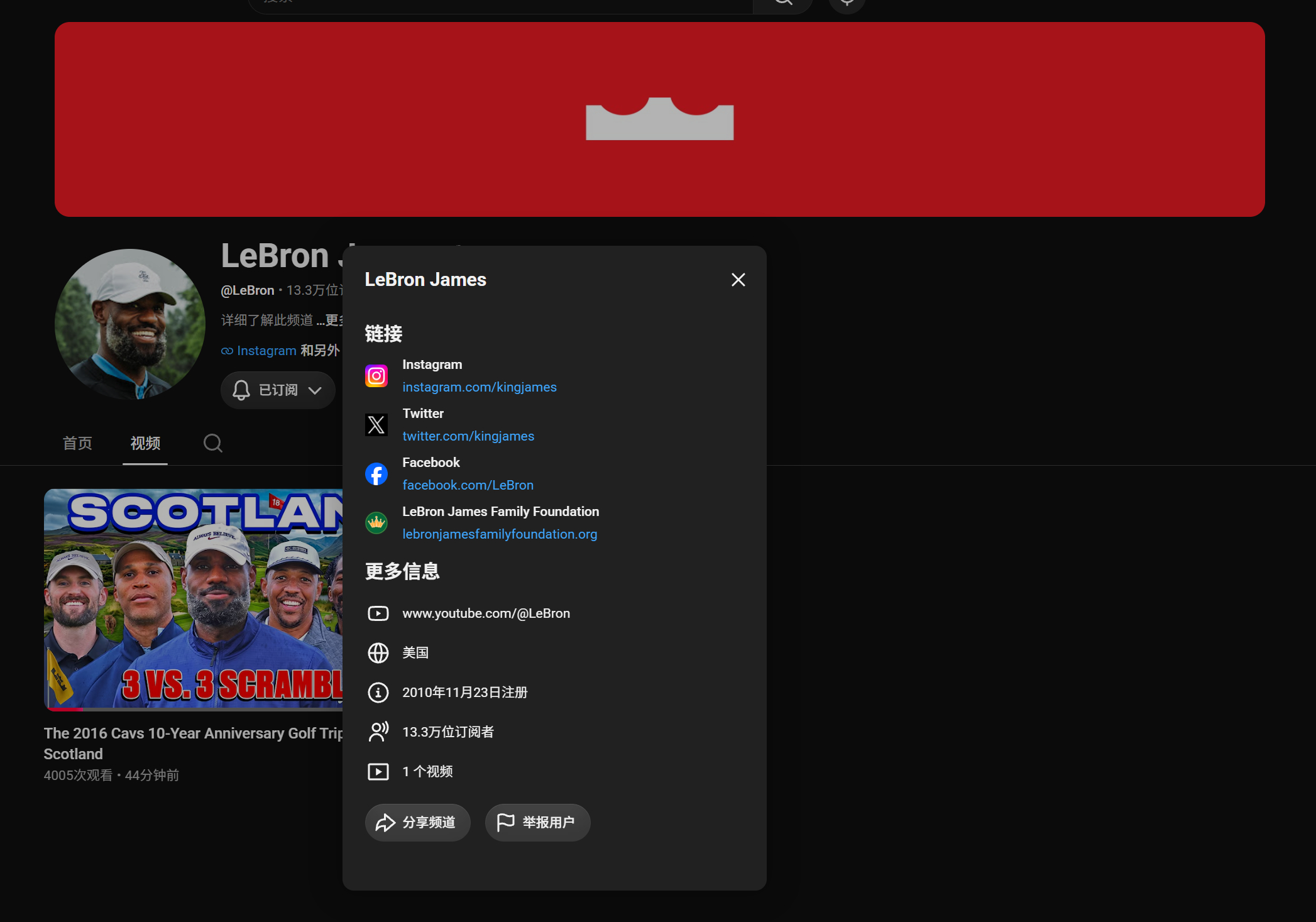Viewport: 1316px width, 922px height.
Task: Click the globe icon next to 美国
Action: coord(378,653)
